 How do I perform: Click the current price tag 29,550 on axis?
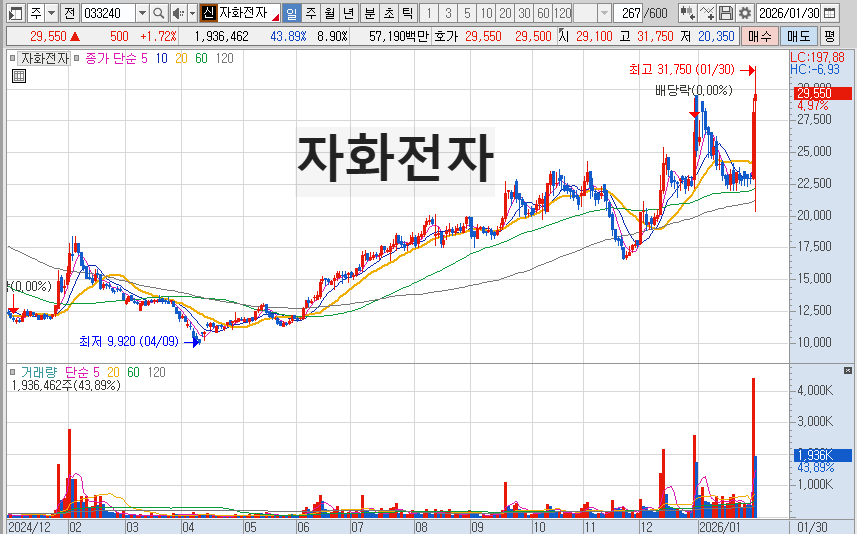click(823, 94)
